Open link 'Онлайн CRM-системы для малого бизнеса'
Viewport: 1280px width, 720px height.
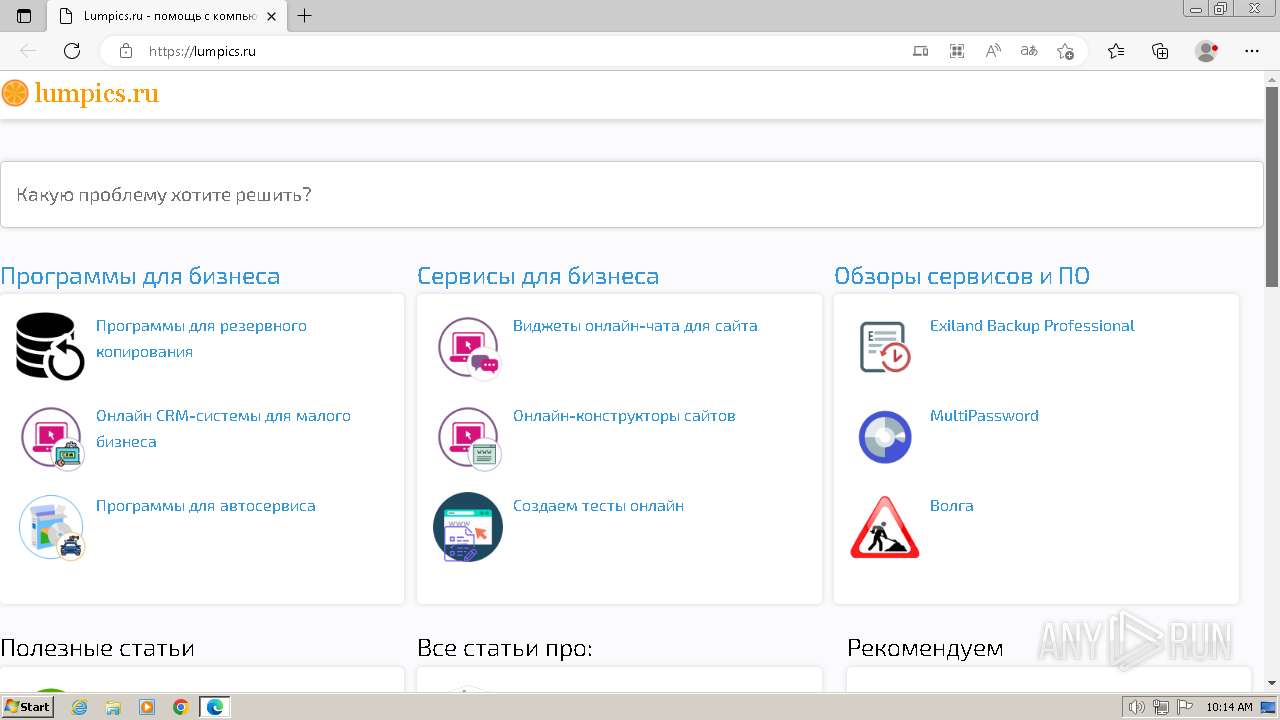223,429
